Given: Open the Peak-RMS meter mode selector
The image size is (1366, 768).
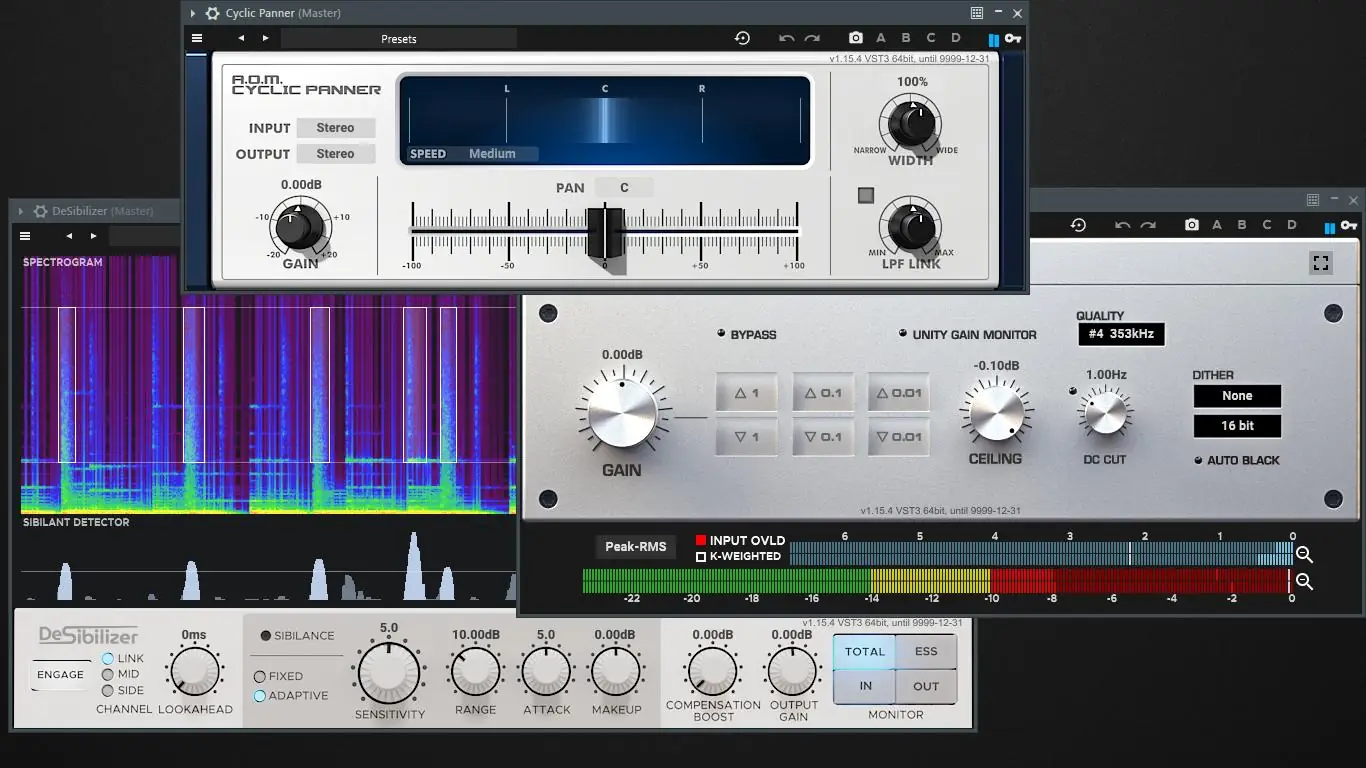Looking at the screenshot, I should click(x=635, y=547).
